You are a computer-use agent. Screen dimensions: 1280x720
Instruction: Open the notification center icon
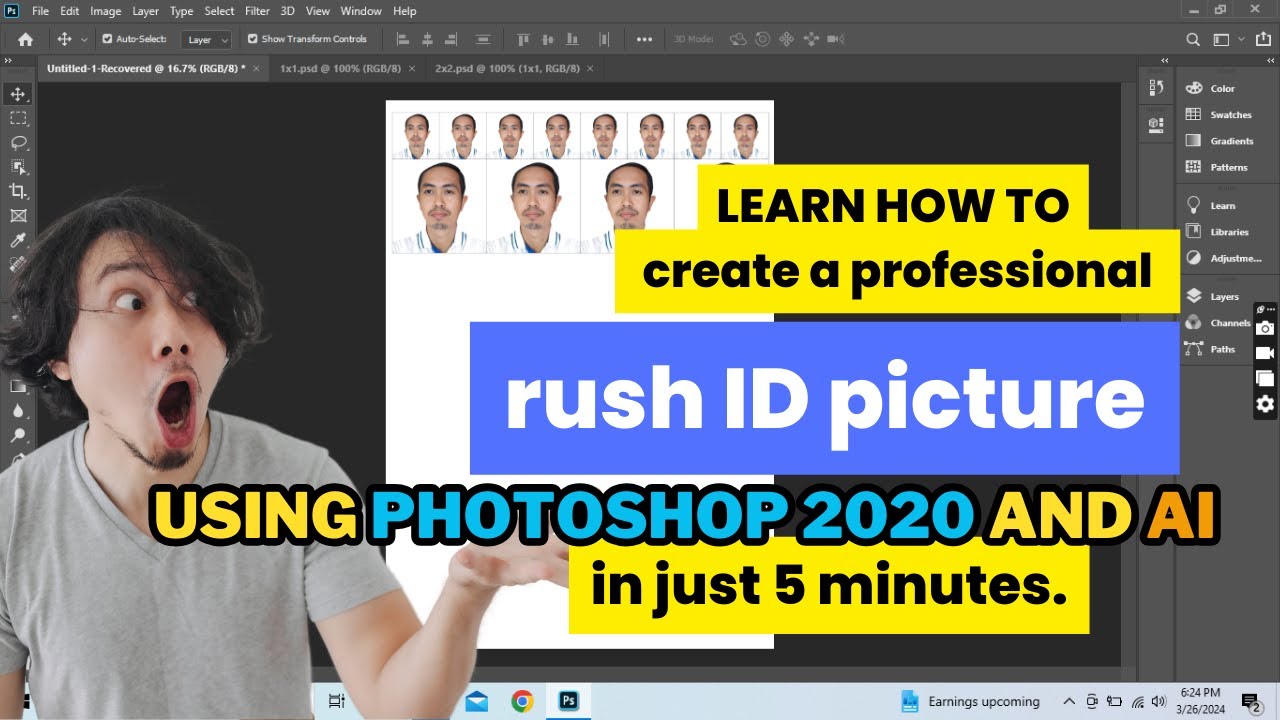point(1250,701)
